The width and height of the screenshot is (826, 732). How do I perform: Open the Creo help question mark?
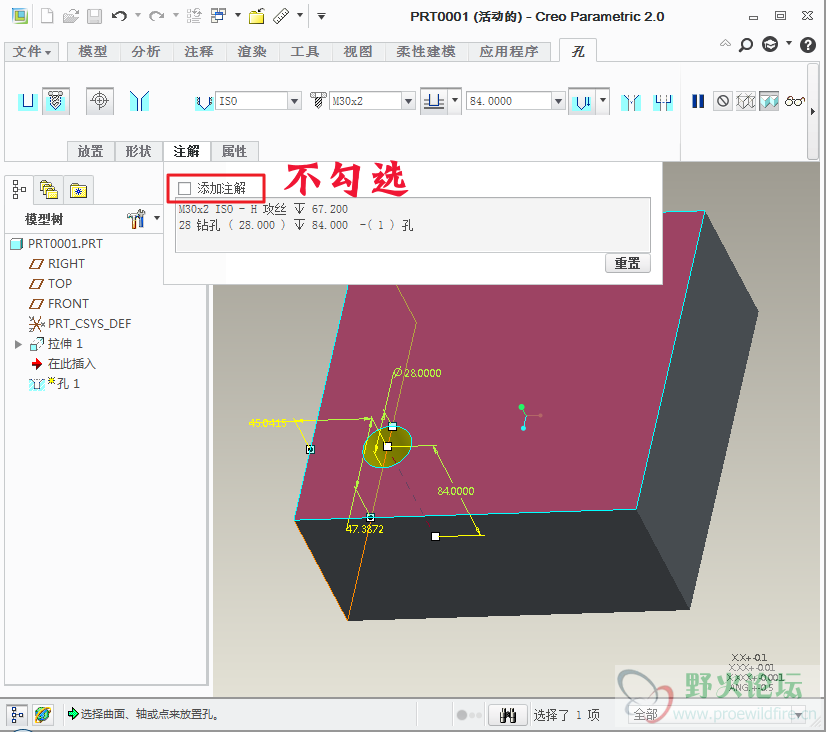(x=808, y=45)
